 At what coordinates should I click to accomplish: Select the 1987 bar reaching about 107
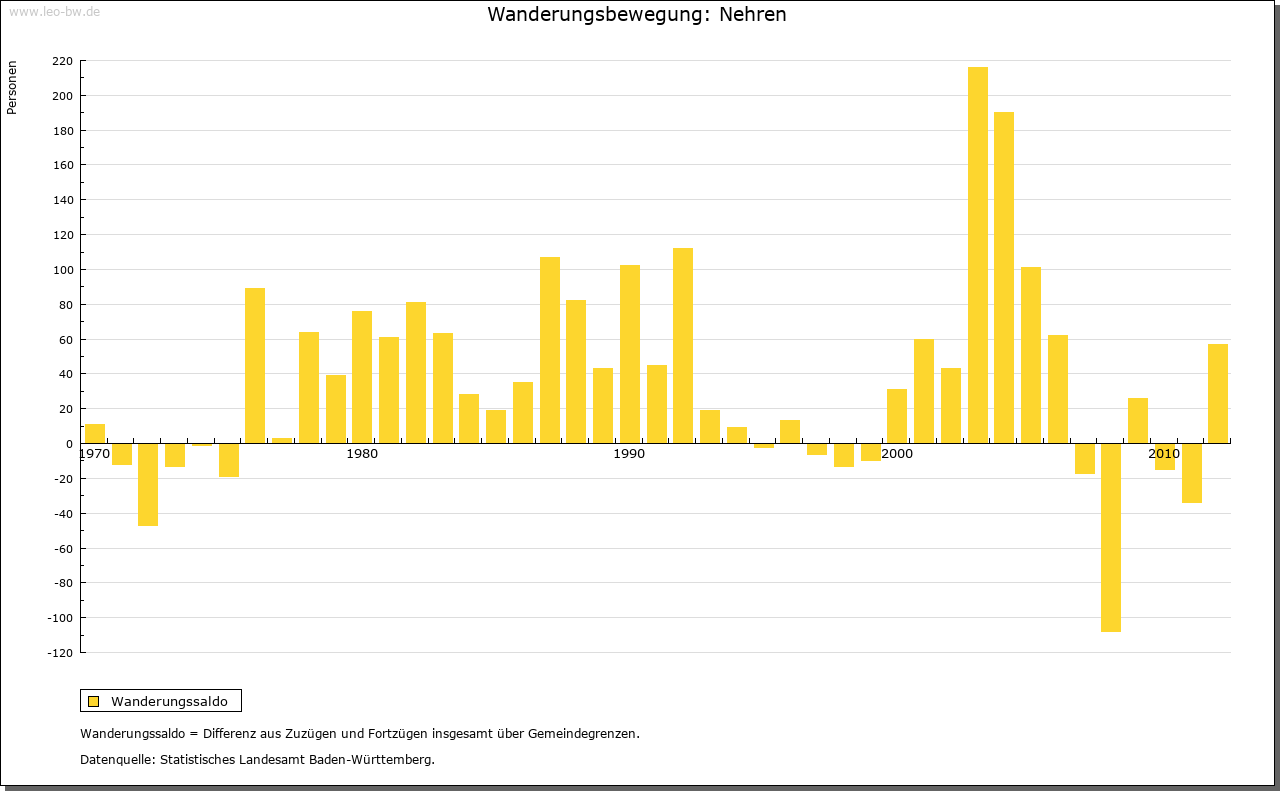click(x=550, y=350)
